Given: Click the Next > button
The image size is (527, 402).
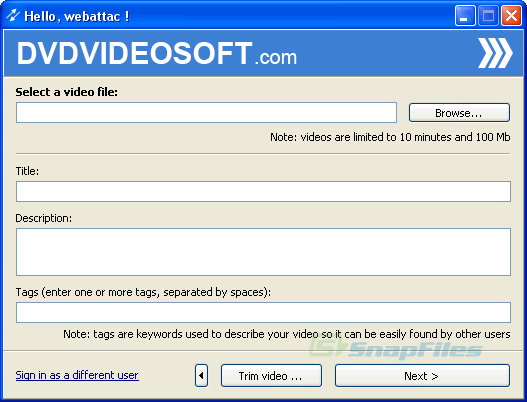Looking at the screenshot, I should coord(422,375).
